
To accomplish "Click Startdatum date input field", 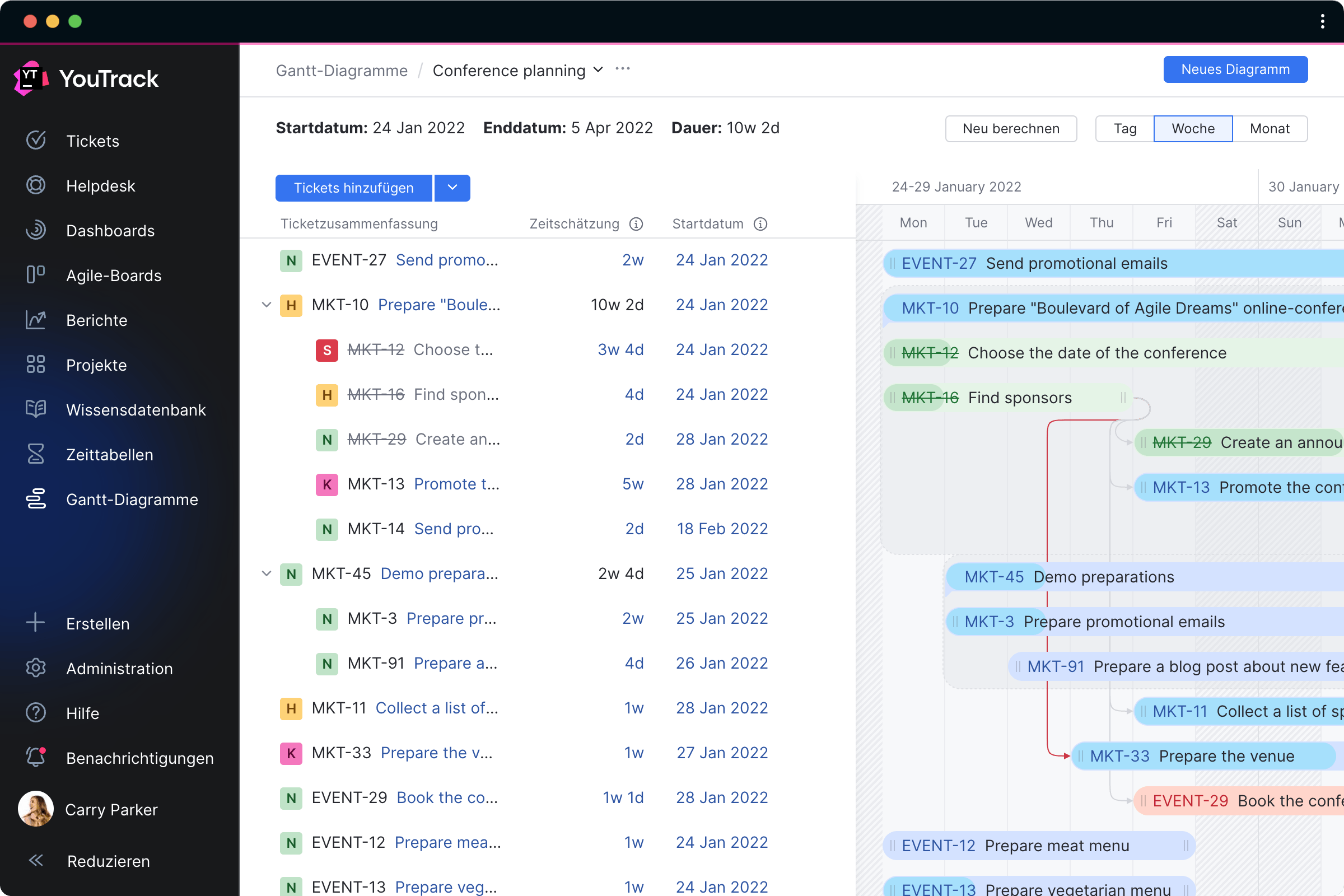I will 417,128.
